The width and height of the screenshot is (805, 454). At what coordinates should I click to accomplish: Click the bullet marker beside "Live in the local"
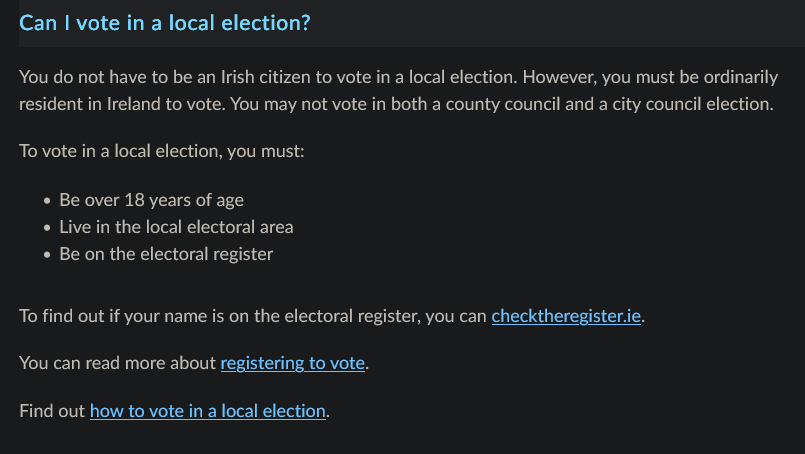coord(47,228)
